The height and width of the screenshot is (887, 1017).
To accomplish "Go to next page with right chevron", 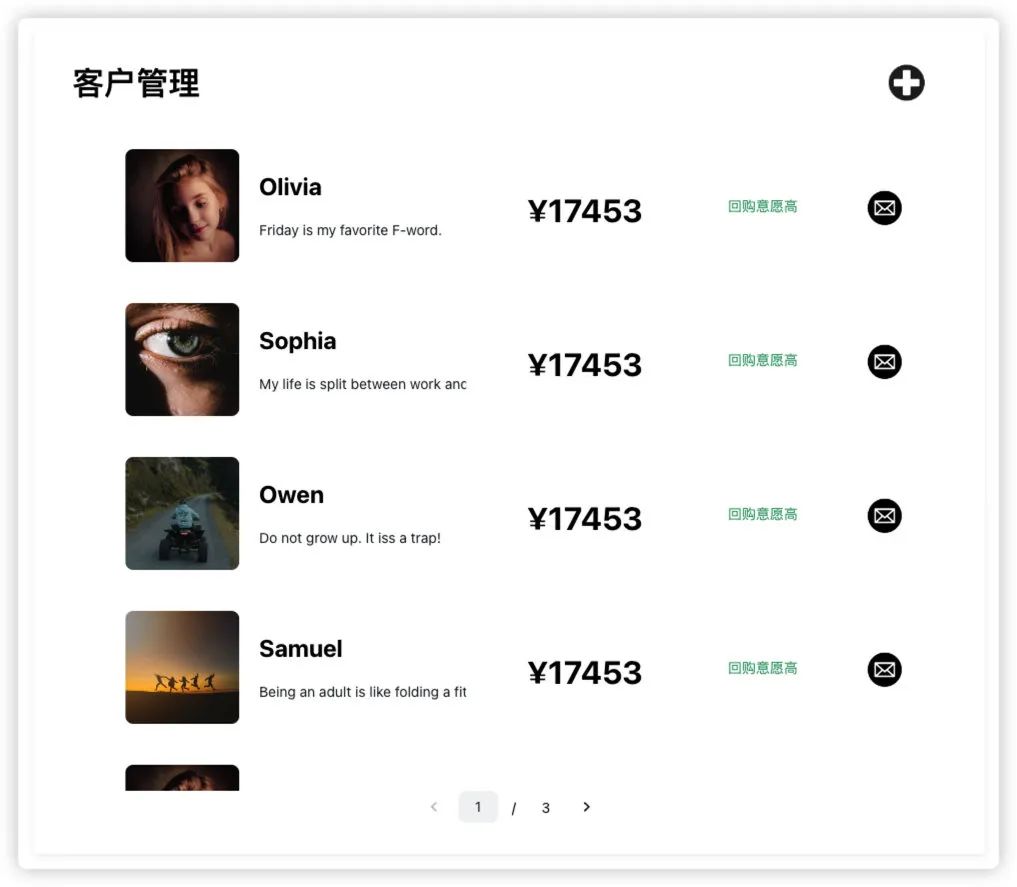I will pyautogui.click(x=587, y=807).
